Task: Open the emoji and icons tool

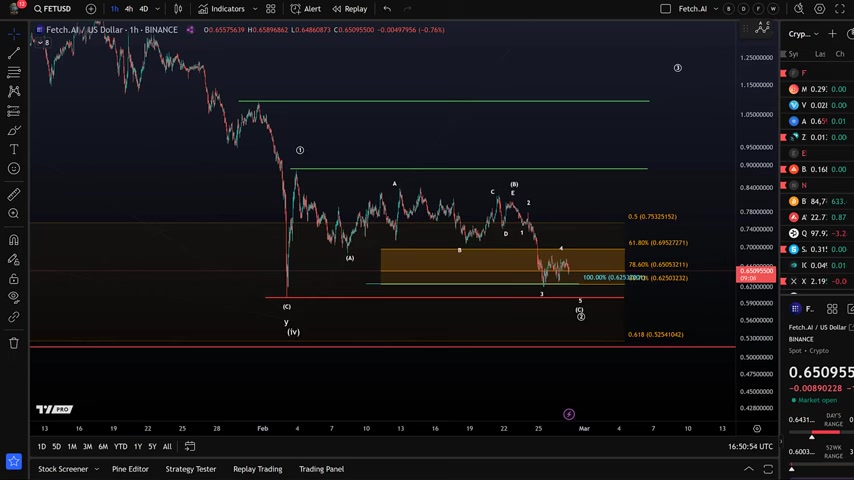Action: (14, 168)
